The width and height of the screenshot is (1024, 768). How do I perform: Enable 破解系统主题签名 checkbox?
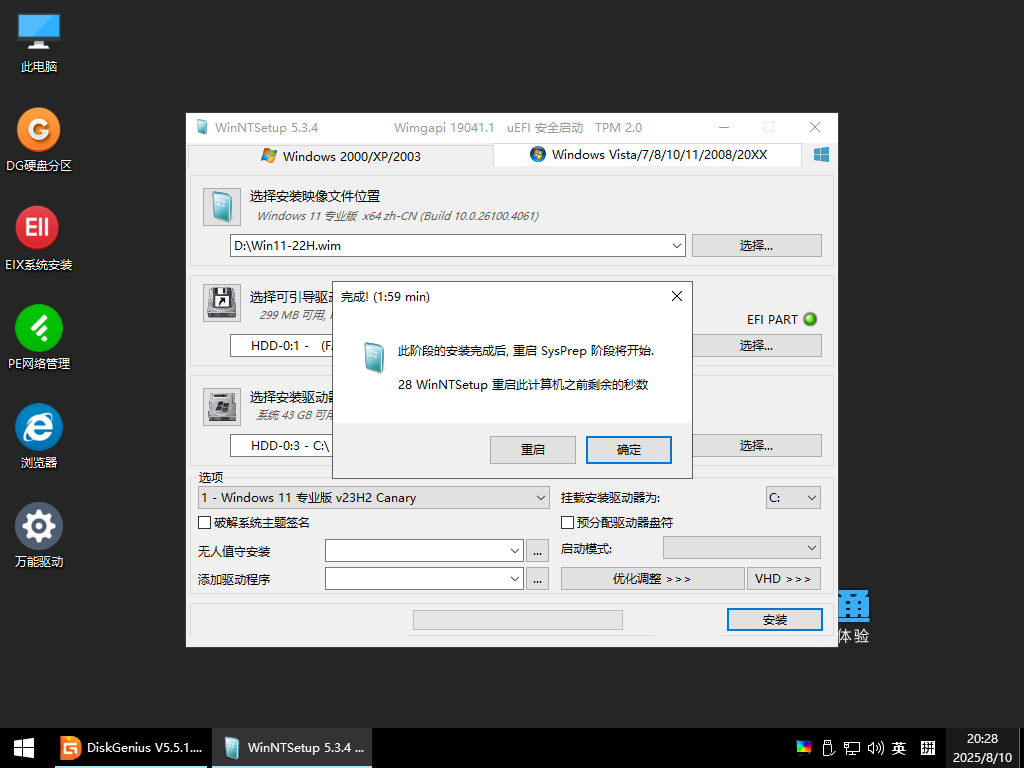[204, 522]
